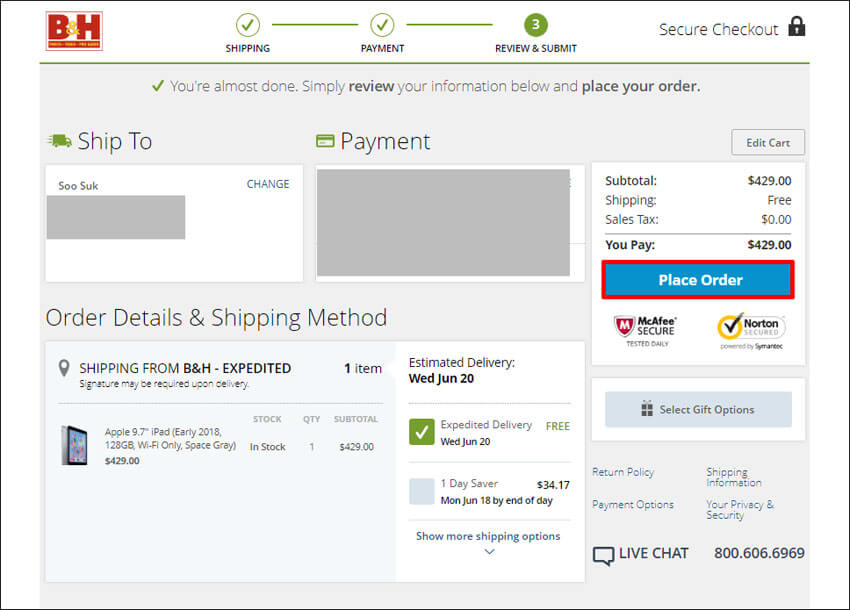Click the Mon Jun 18 by end of day text

[x=496, y=500]
